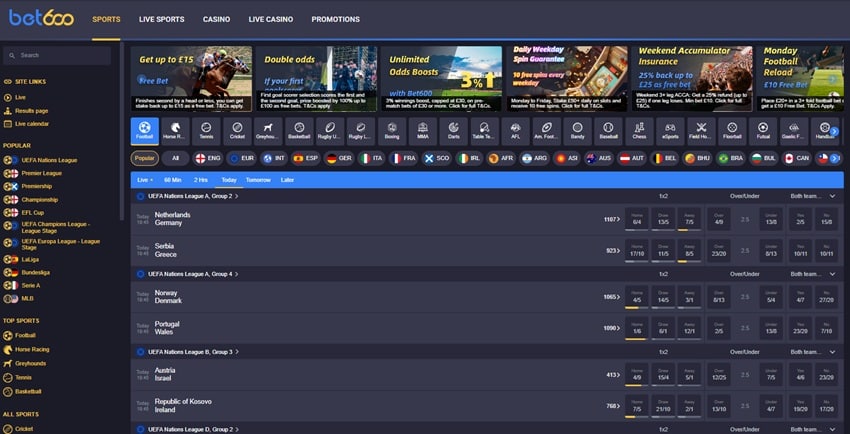The height and width of the screenshot is (434, 850).
Task: Select the Bandy sport tile
Action: pyautogui.click(x=577, y=131)
